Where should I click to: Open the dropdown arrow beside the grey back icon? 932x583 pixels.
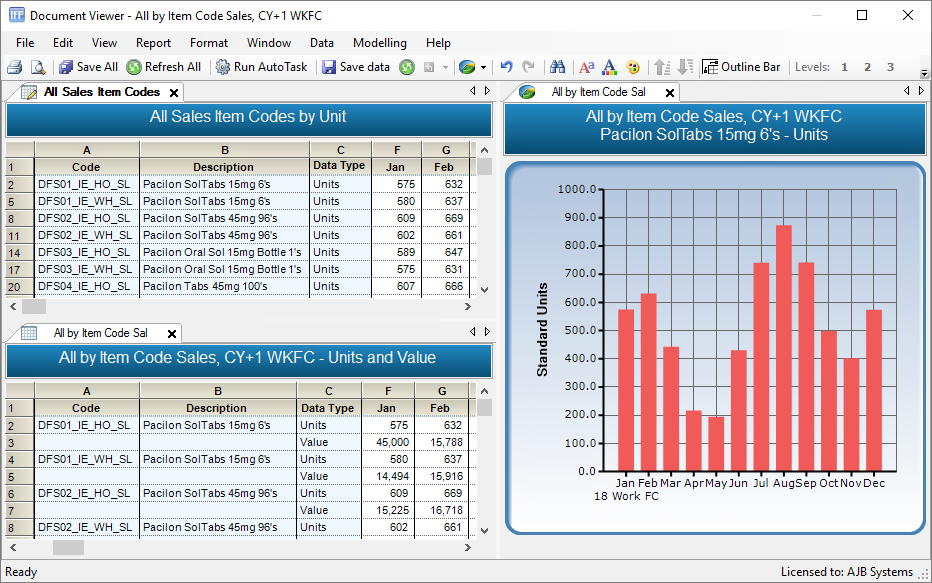tap(445, 67)
